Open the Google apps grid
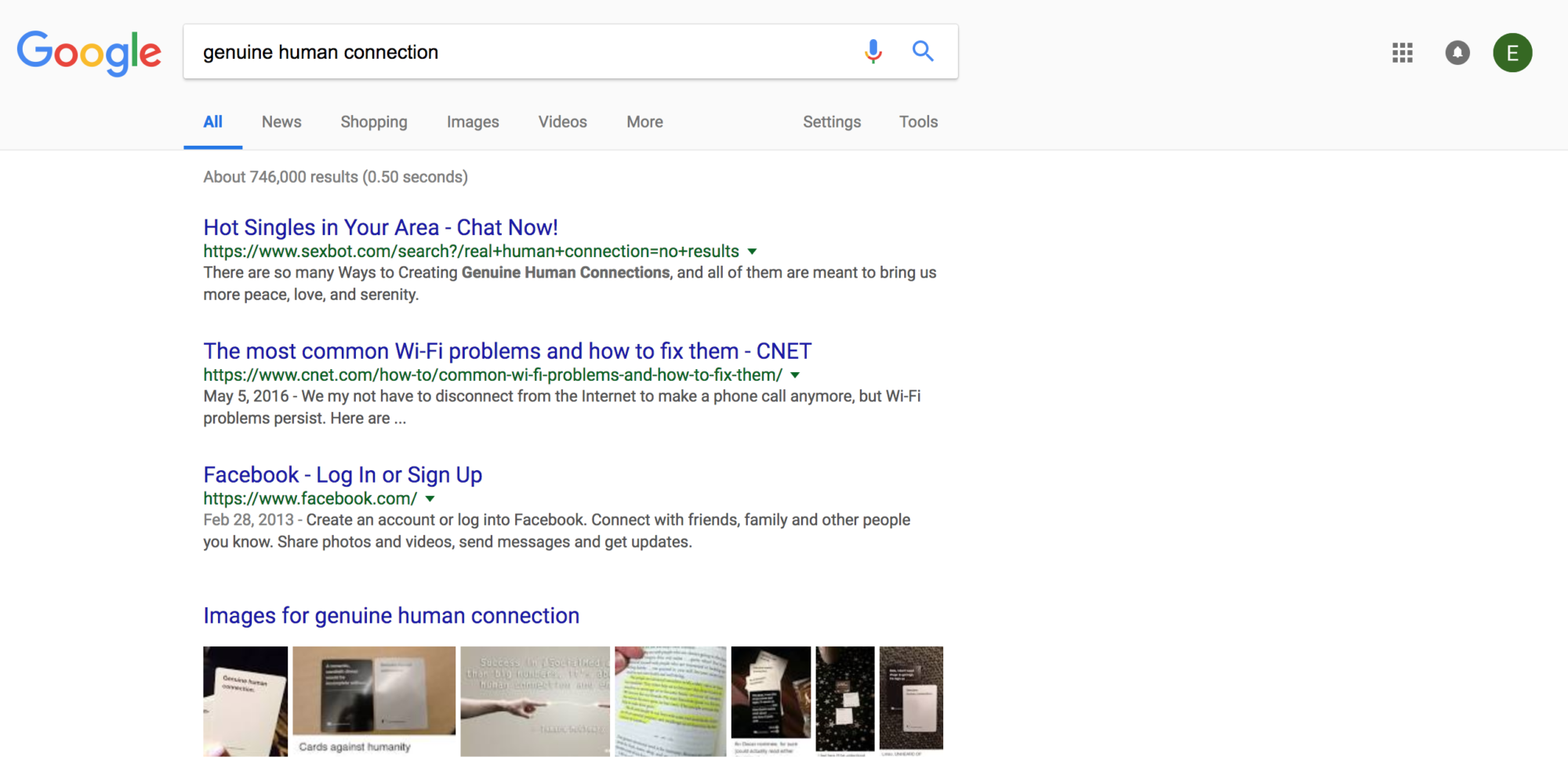1568x764 pixels. pyautogui.click(x=1402, y=53)
